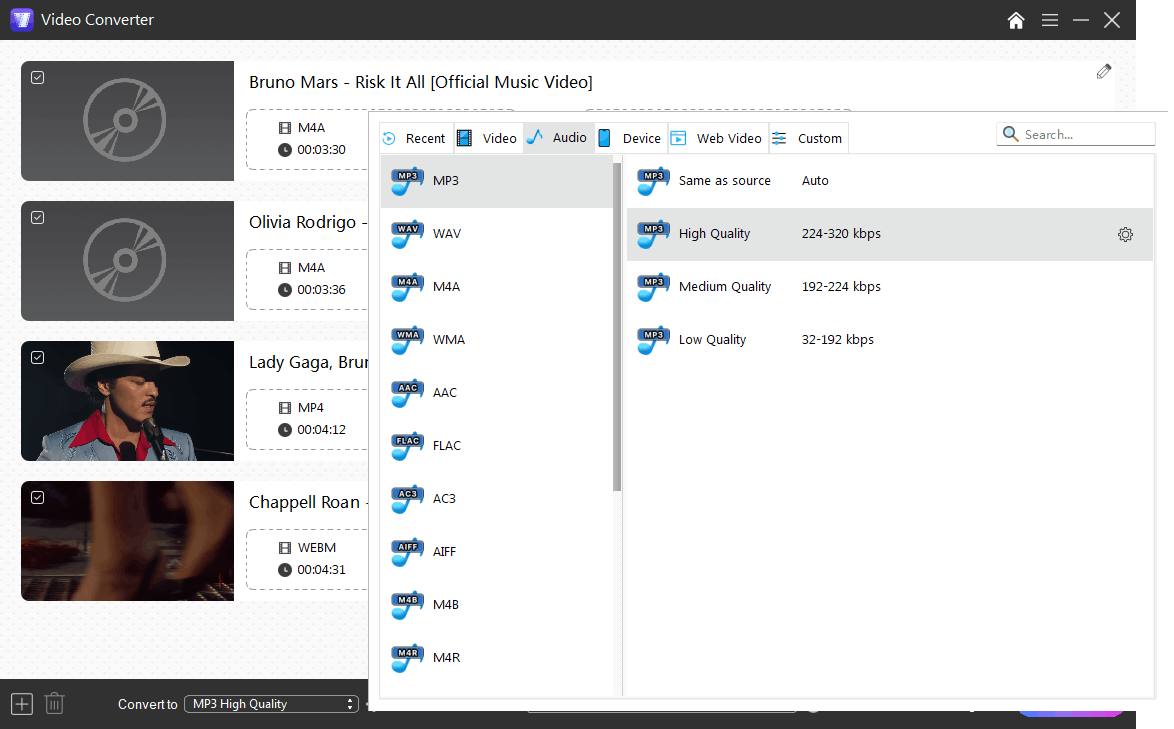Image resolution: width=1174 pixels, height=729 pixels.
Task: Open the Convert to format dropdown
Action: pos(271,704)
